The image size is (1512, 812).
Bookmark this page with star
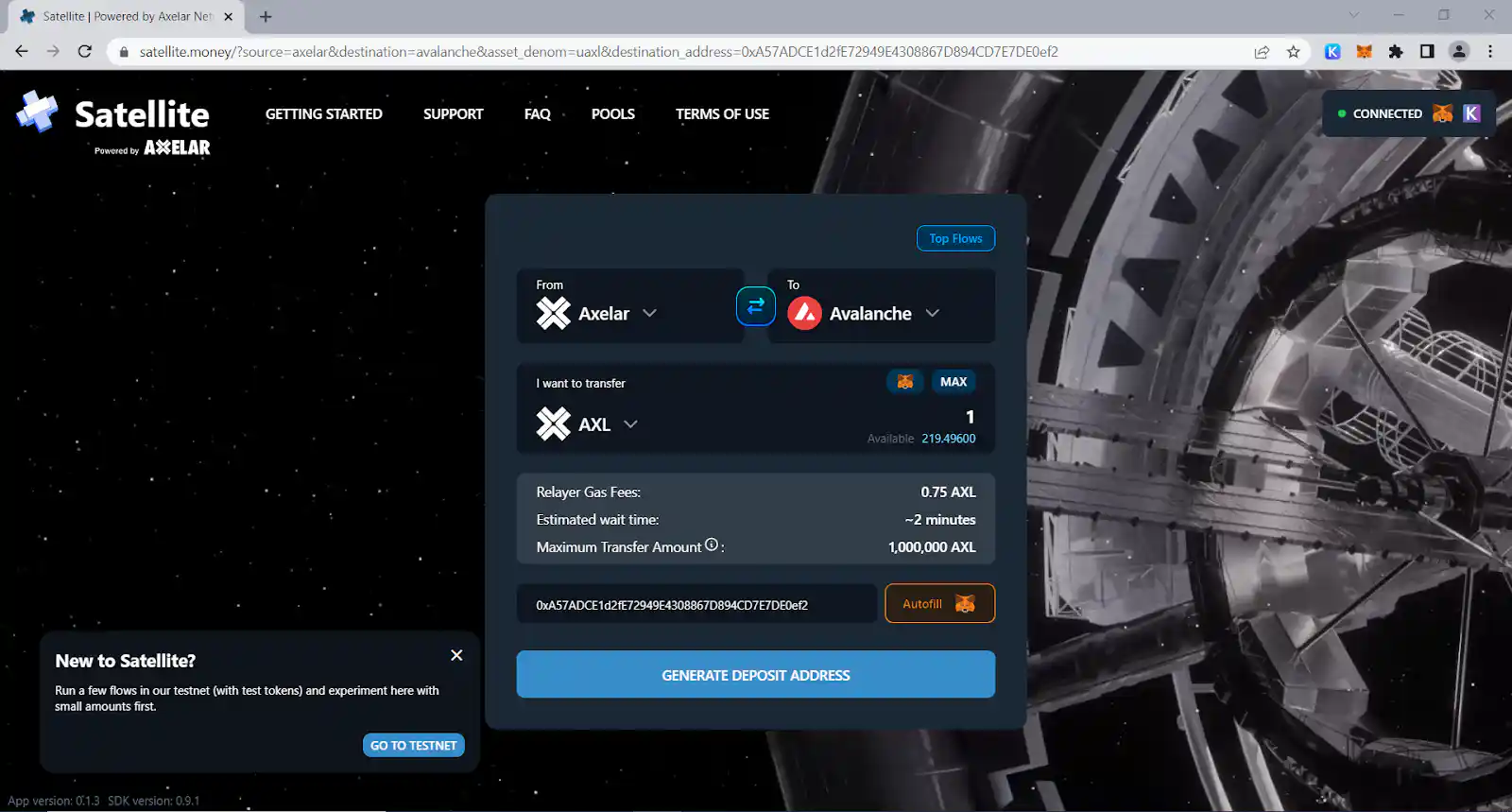1294,52
